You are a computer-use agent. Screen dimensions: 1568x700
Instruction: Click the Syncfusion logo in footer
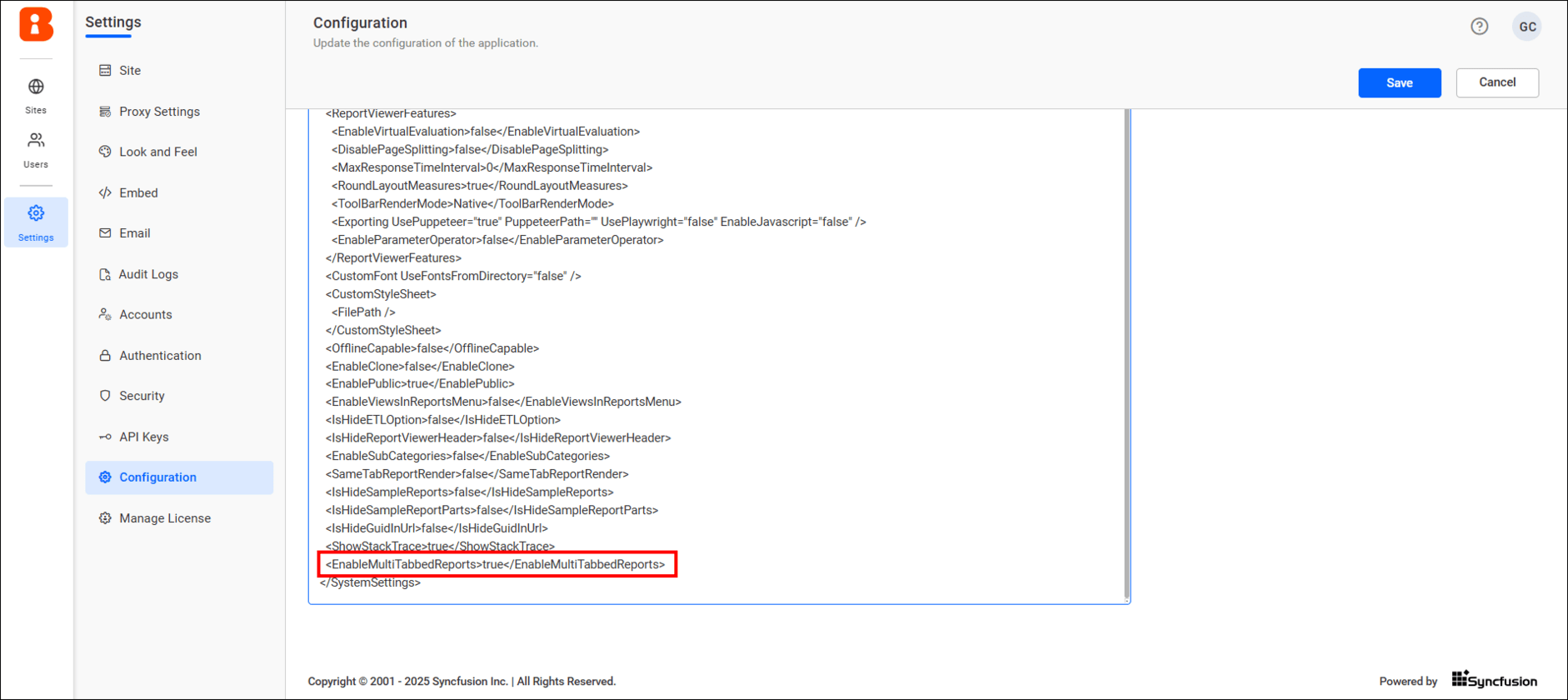coord(1494,680)
